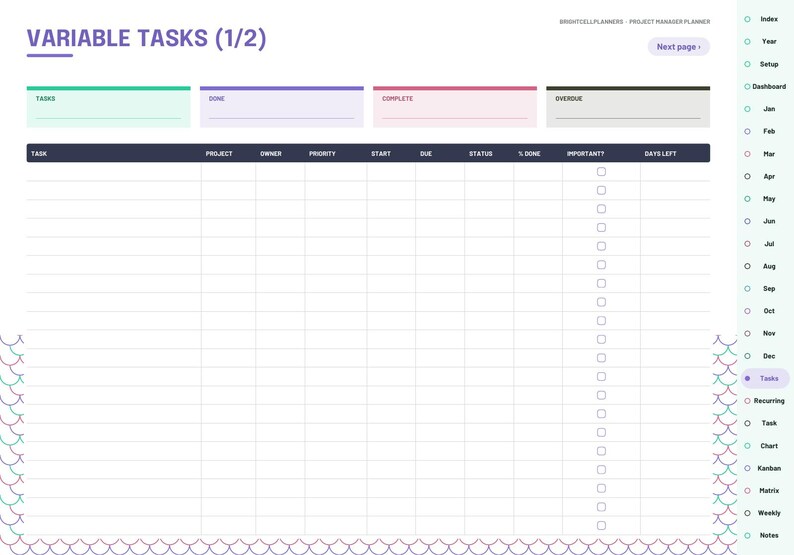Click the STATUS column header
Viewport: 794px width, 555px height.
point(481,153)
